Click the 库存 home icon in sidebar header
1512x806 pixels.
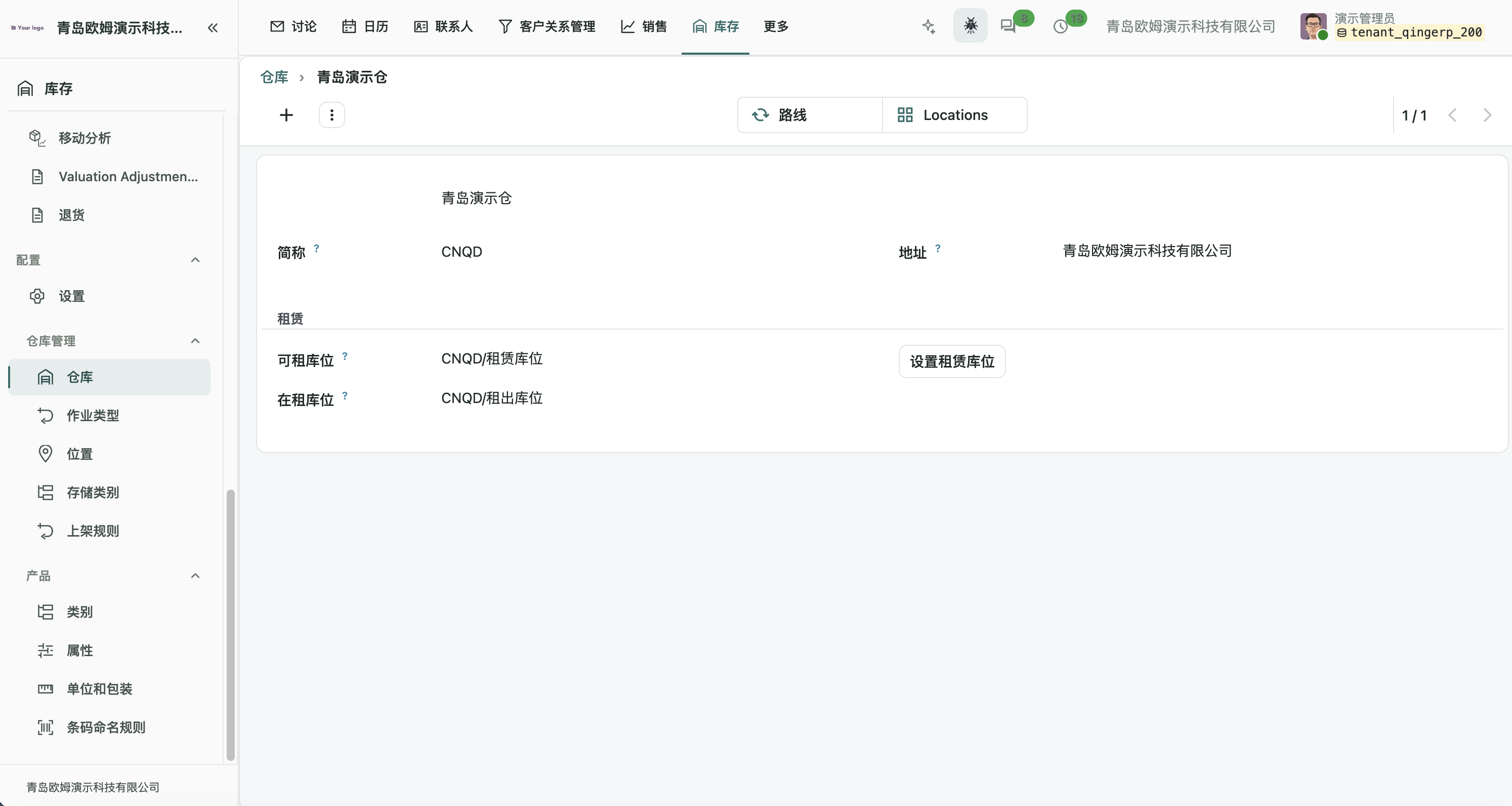(x=25, y=89)
